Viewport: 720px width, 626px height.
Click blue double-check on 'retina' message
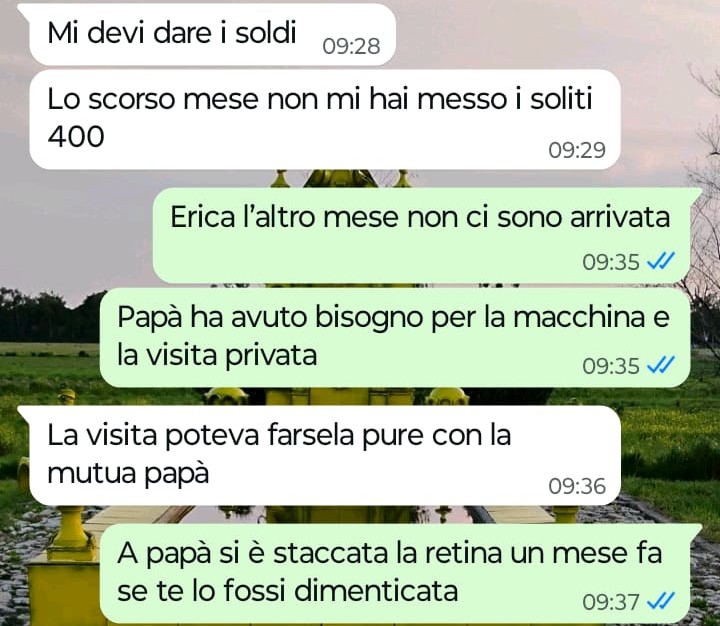click(x=660, y=601)
